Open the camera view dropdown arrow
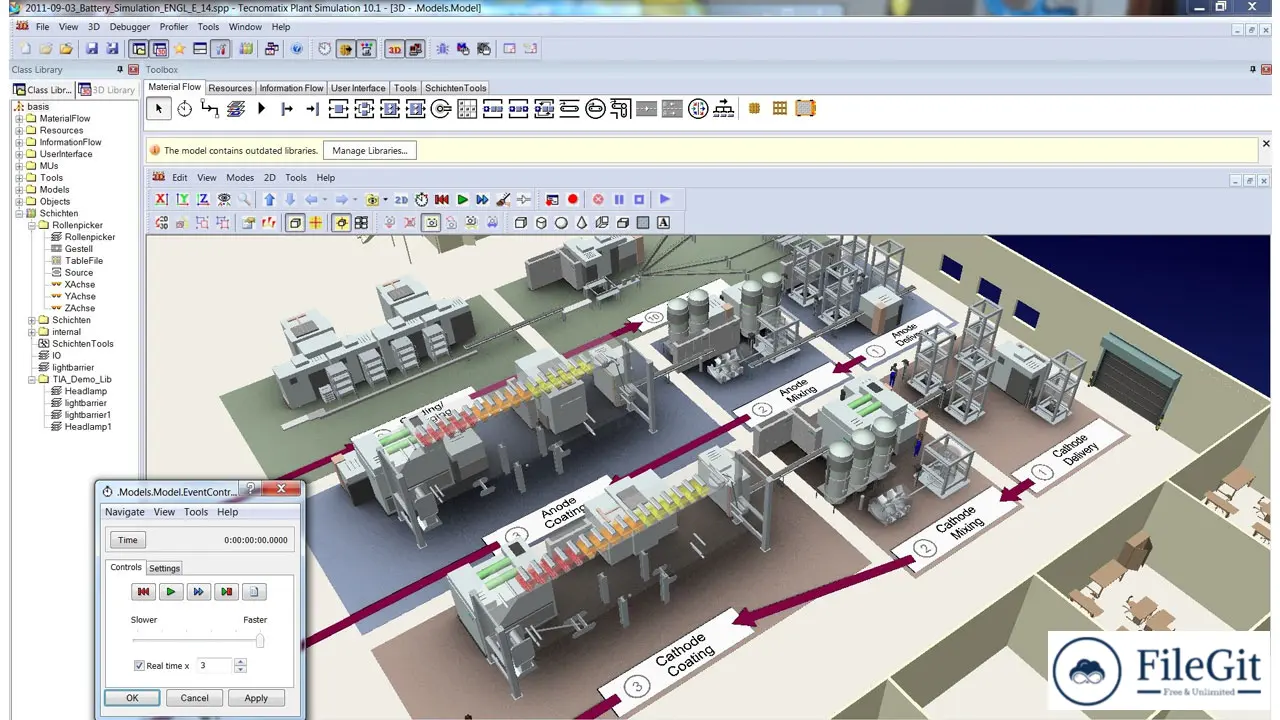 pyautogui.click(x=385, y=200)
